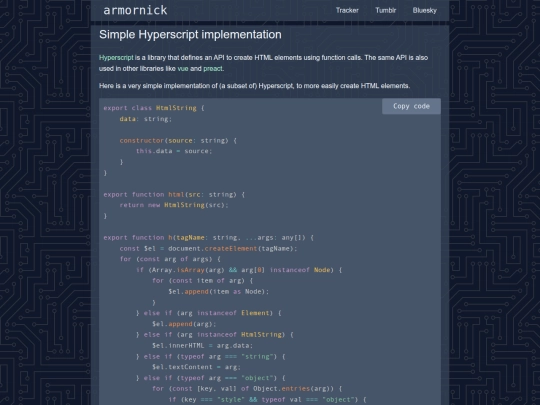The width and height of the screenshot is (540, 405).
Task: Click the 'else if (arg instanceof Element)' line
Action: click(208, 313)
